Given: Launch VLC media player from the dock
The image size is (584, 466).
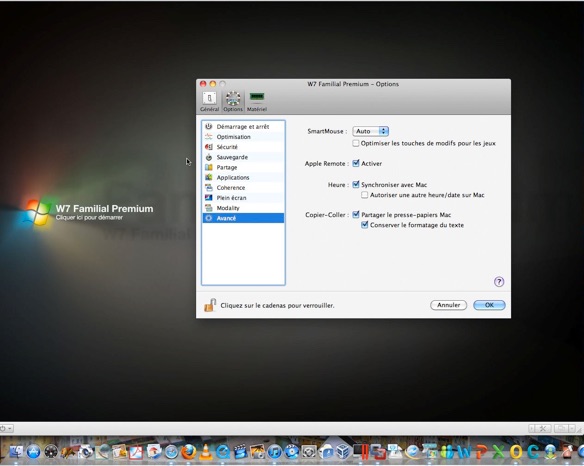Looking at the screenshot, I should coord(206,452).
